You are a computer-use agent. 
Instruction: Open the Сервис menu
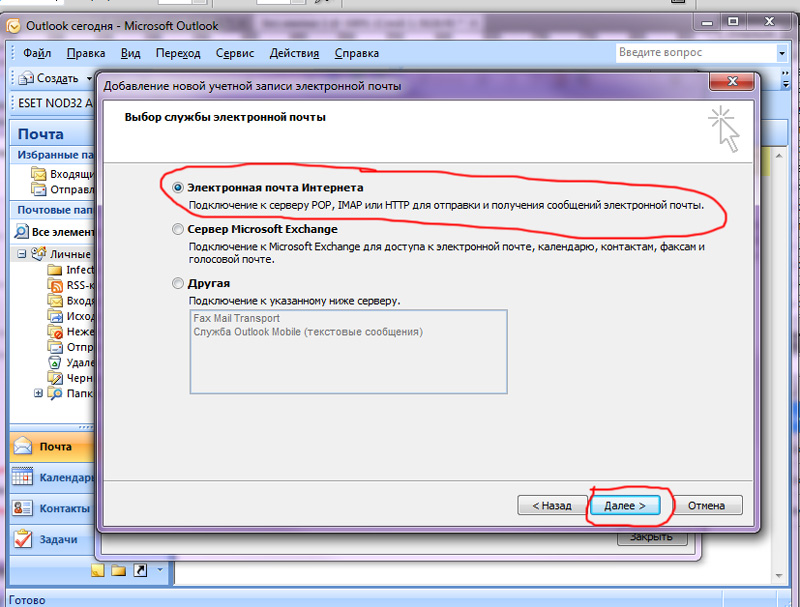(x=234, y=53)
